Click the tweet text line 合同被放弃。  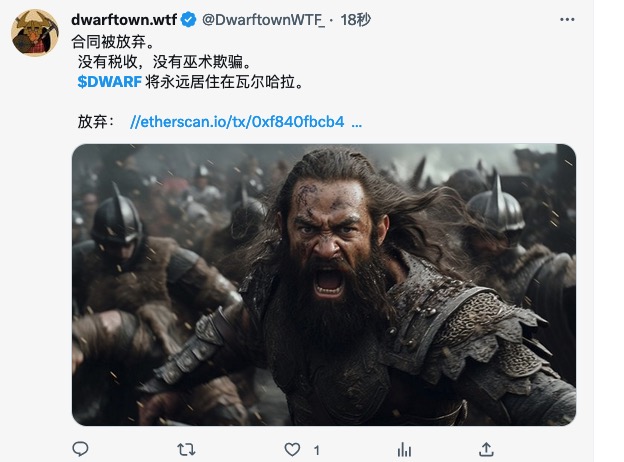[113, 41]
